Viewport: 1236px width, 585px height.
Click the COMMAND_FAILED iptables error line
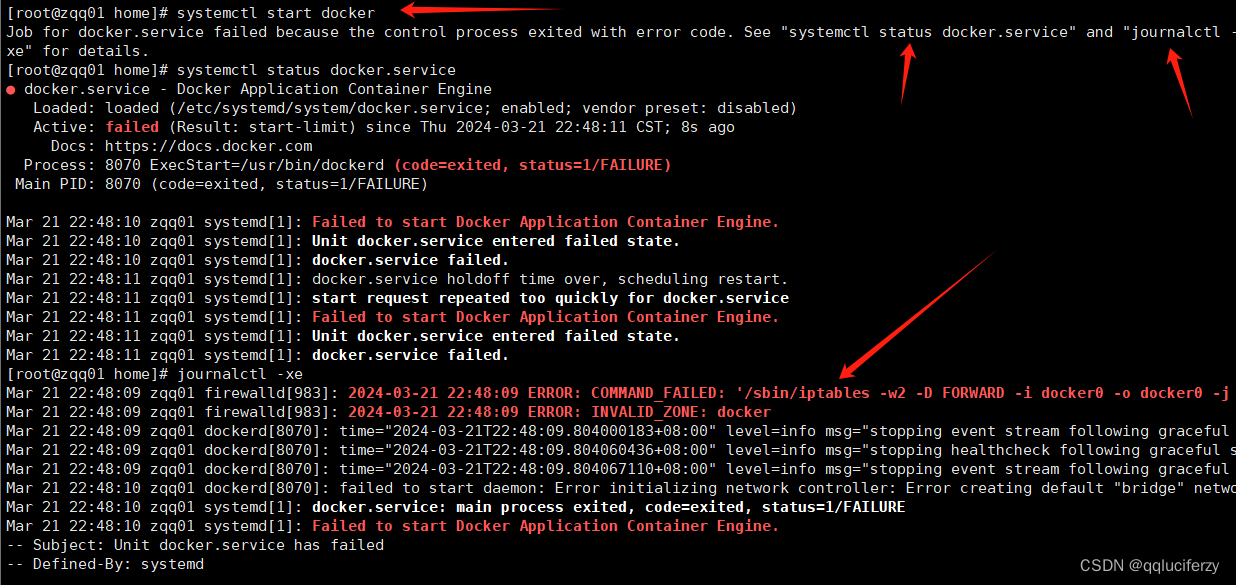click(x=620, y=393)
